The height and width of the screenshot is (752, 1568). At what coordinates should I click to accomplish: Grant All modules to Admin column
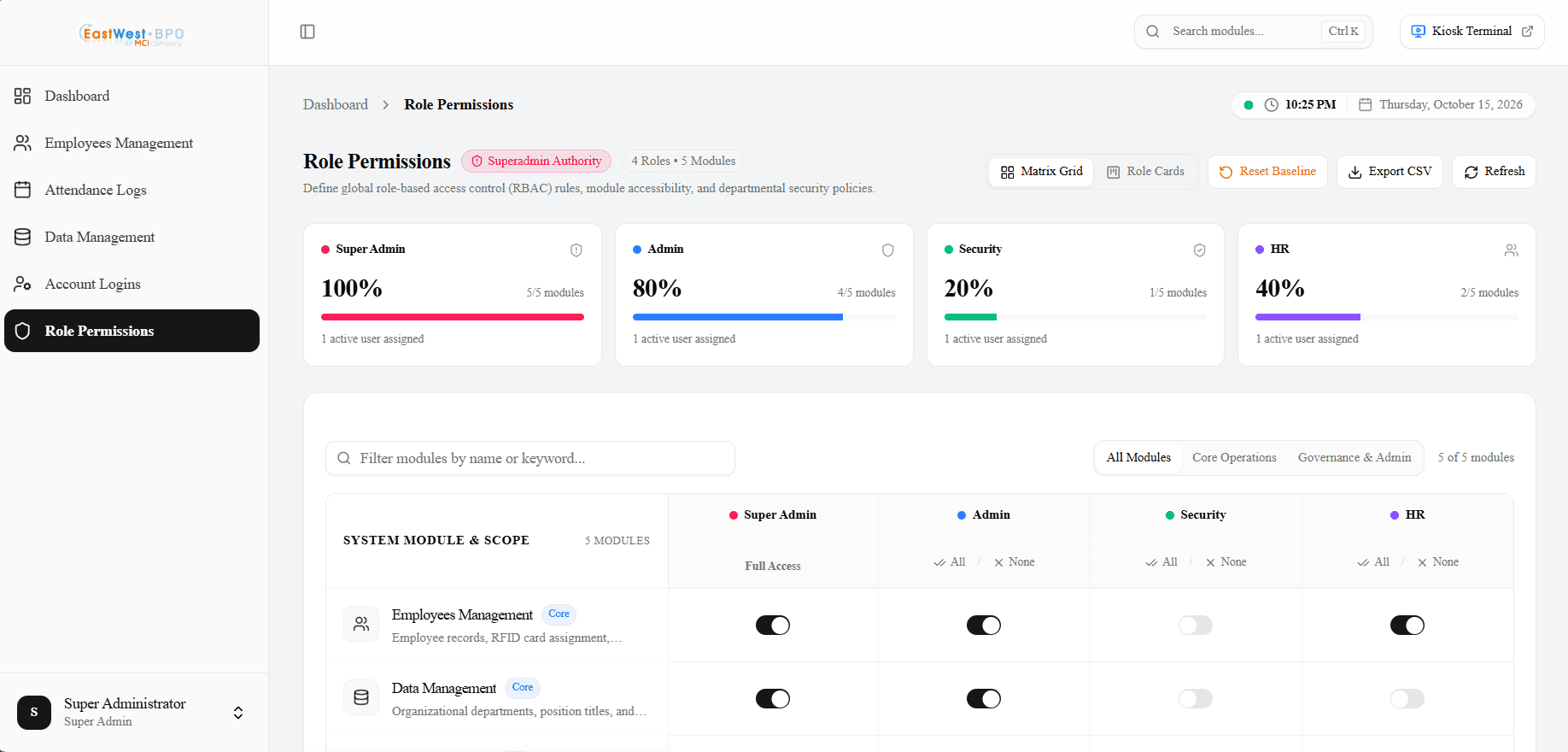950,562
